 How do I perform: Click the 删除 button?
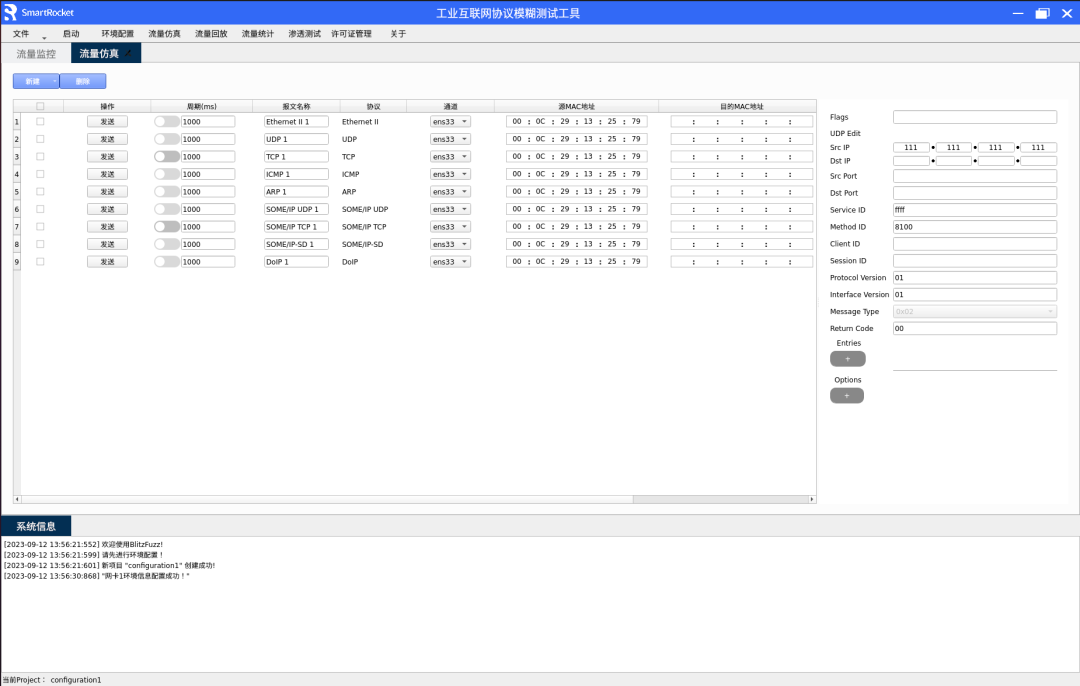83,81
